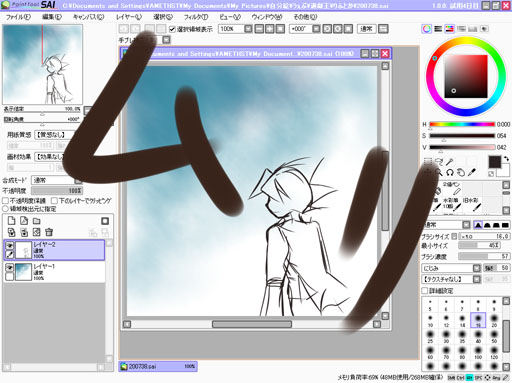The image size is (512, 383).
Task: Open the ファイル(F) menu
Action: pos(18,17)
